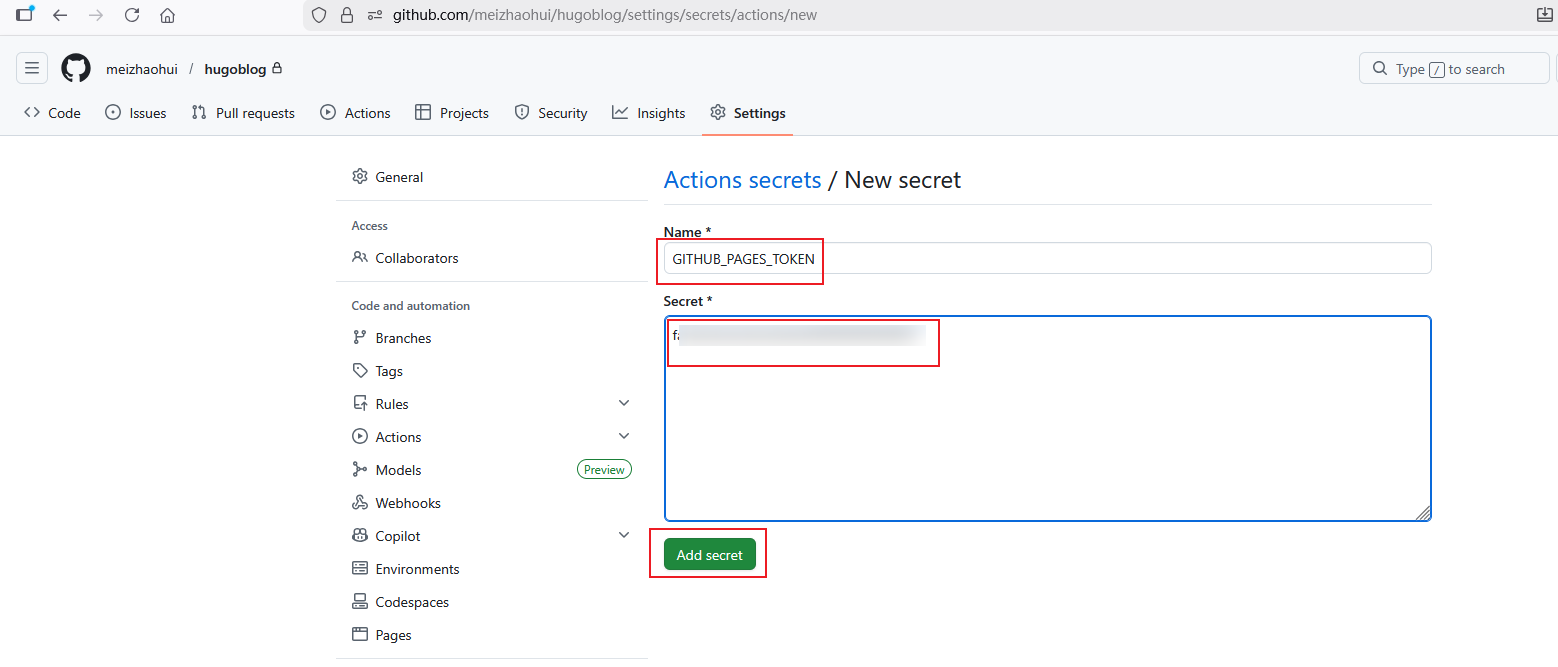Open the meizhaohui owner profile link
1558x667 pixels.
[142, 69]
